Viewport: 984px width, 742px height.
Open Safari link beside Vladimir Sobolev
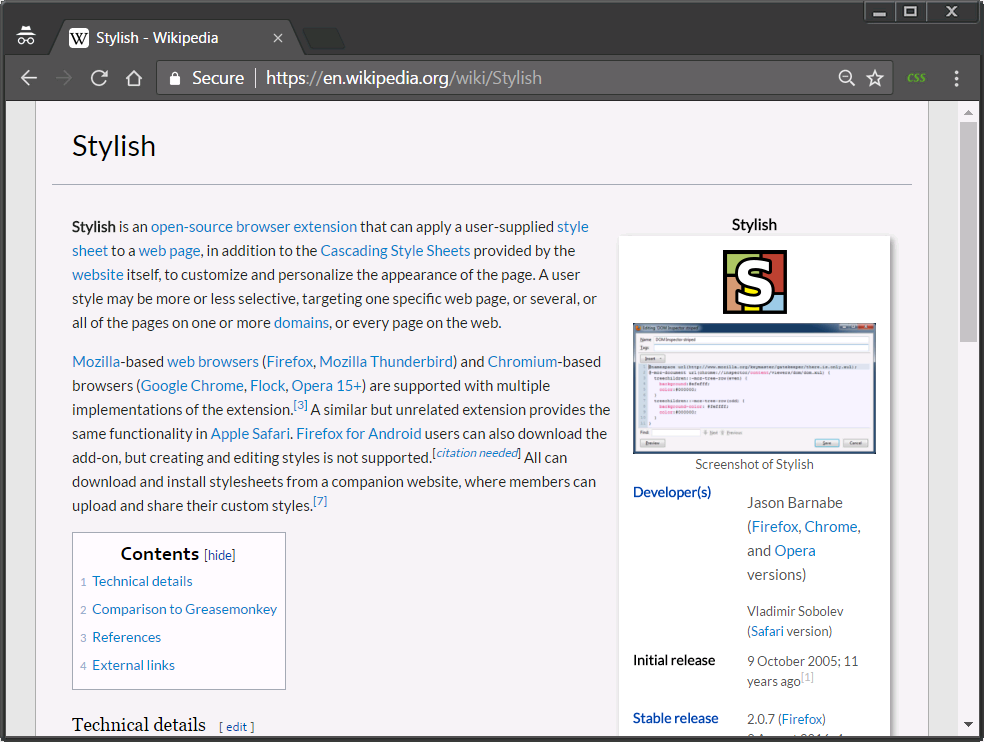pos(767,632)
